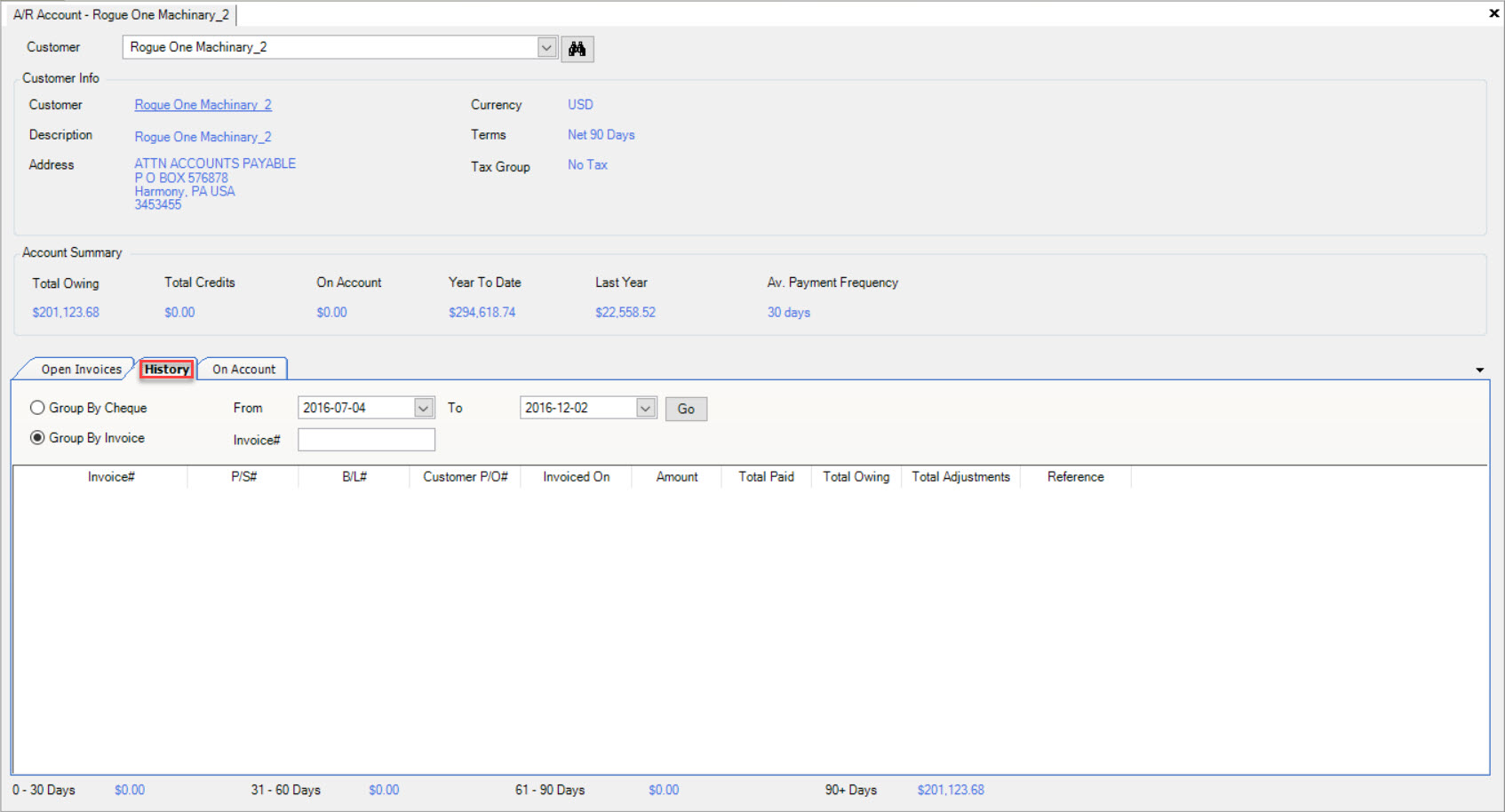Click the payment frequency value 30 days

click(789, 313)
